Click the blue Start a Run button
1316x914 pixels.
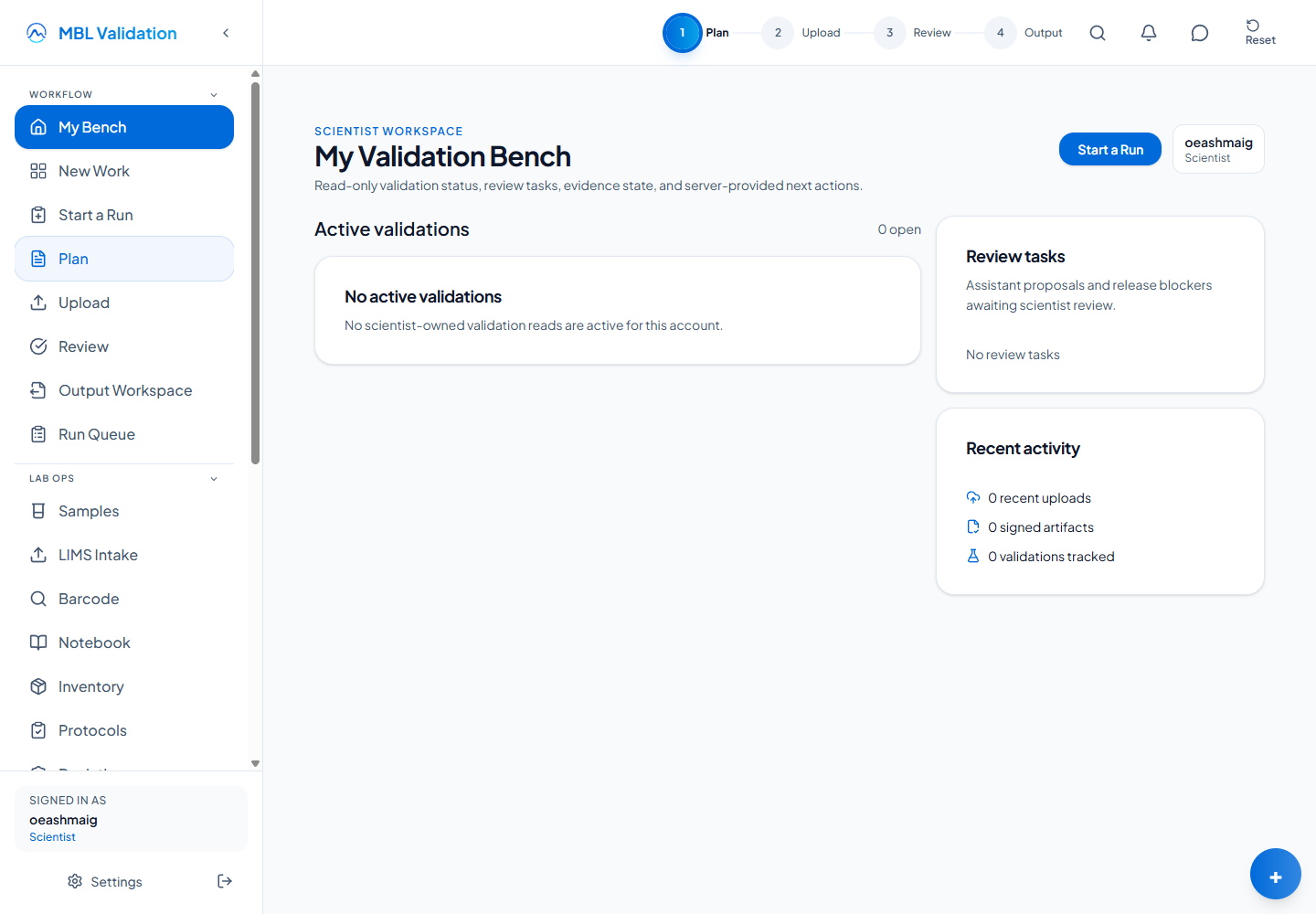(1110, 150)
